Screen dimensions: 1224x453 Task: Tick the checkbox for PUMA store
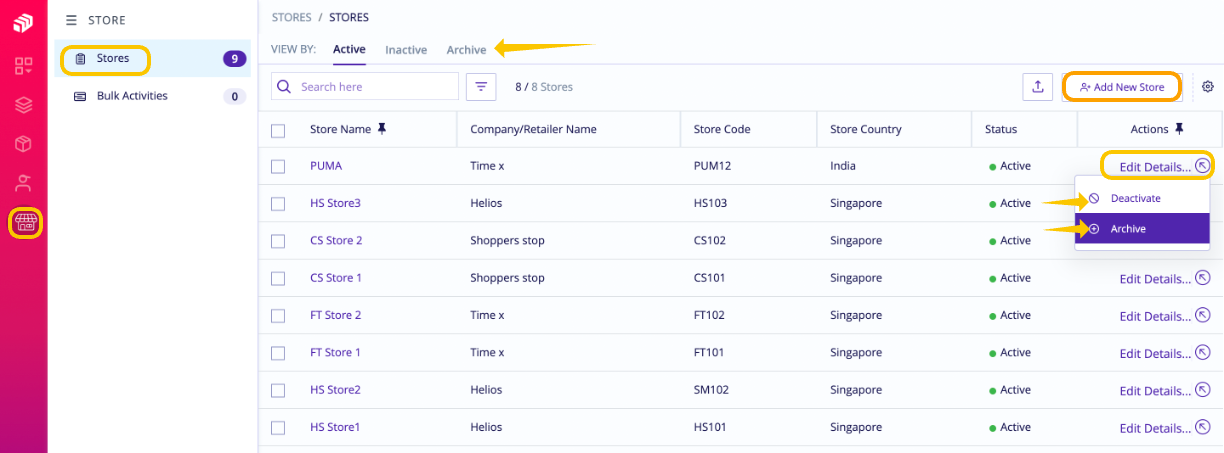pos(278,166)
